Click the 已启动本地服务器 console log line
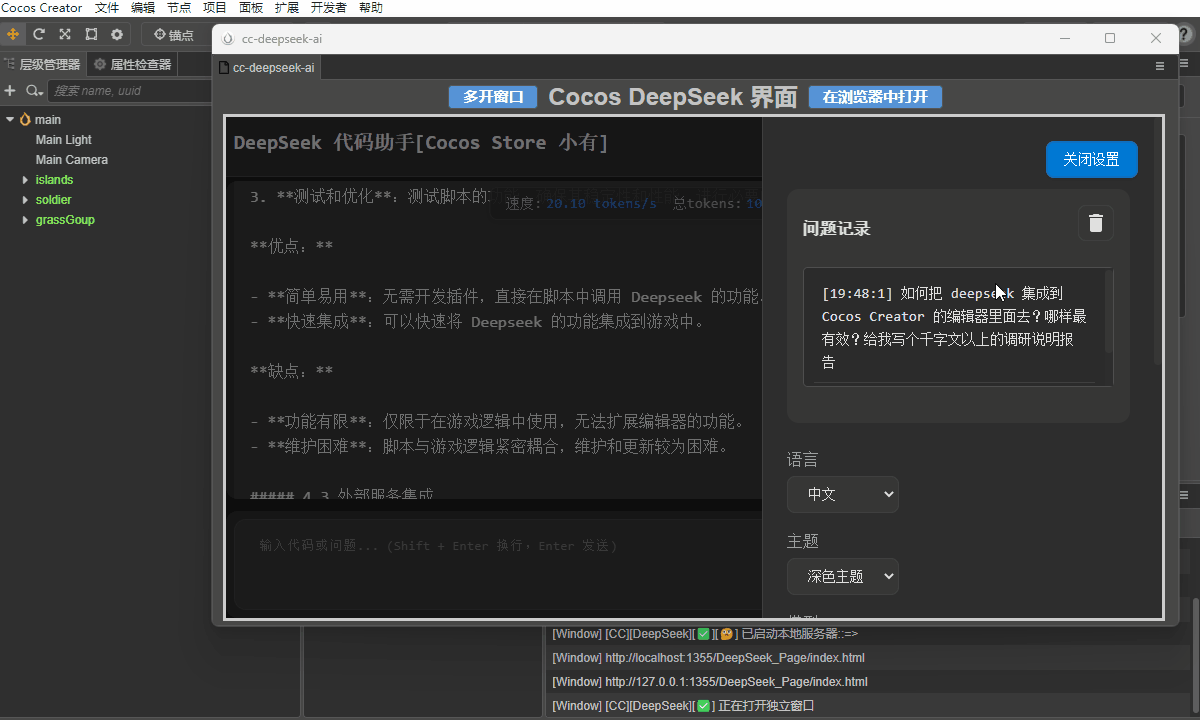 pos(705,634)
